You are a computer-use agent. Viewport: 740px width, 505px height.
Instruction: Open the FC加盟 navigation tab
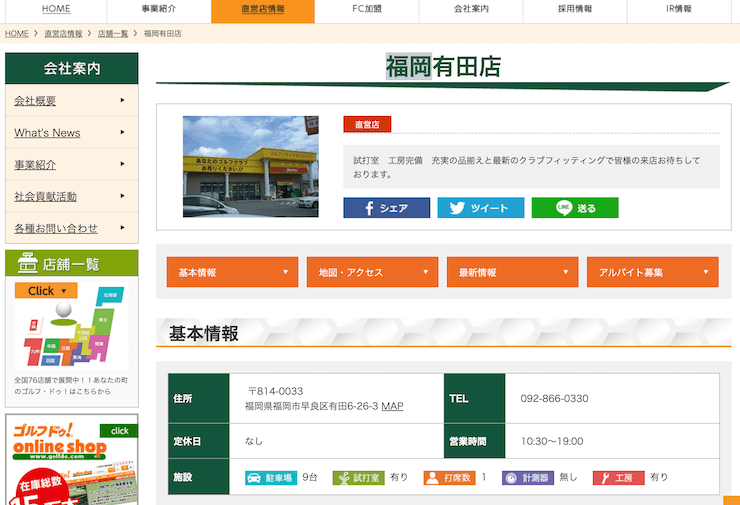366,9
